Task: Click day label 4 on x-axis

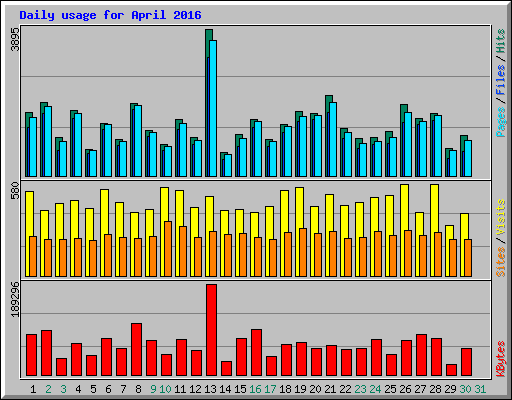Action: click(x=78, y=389)
